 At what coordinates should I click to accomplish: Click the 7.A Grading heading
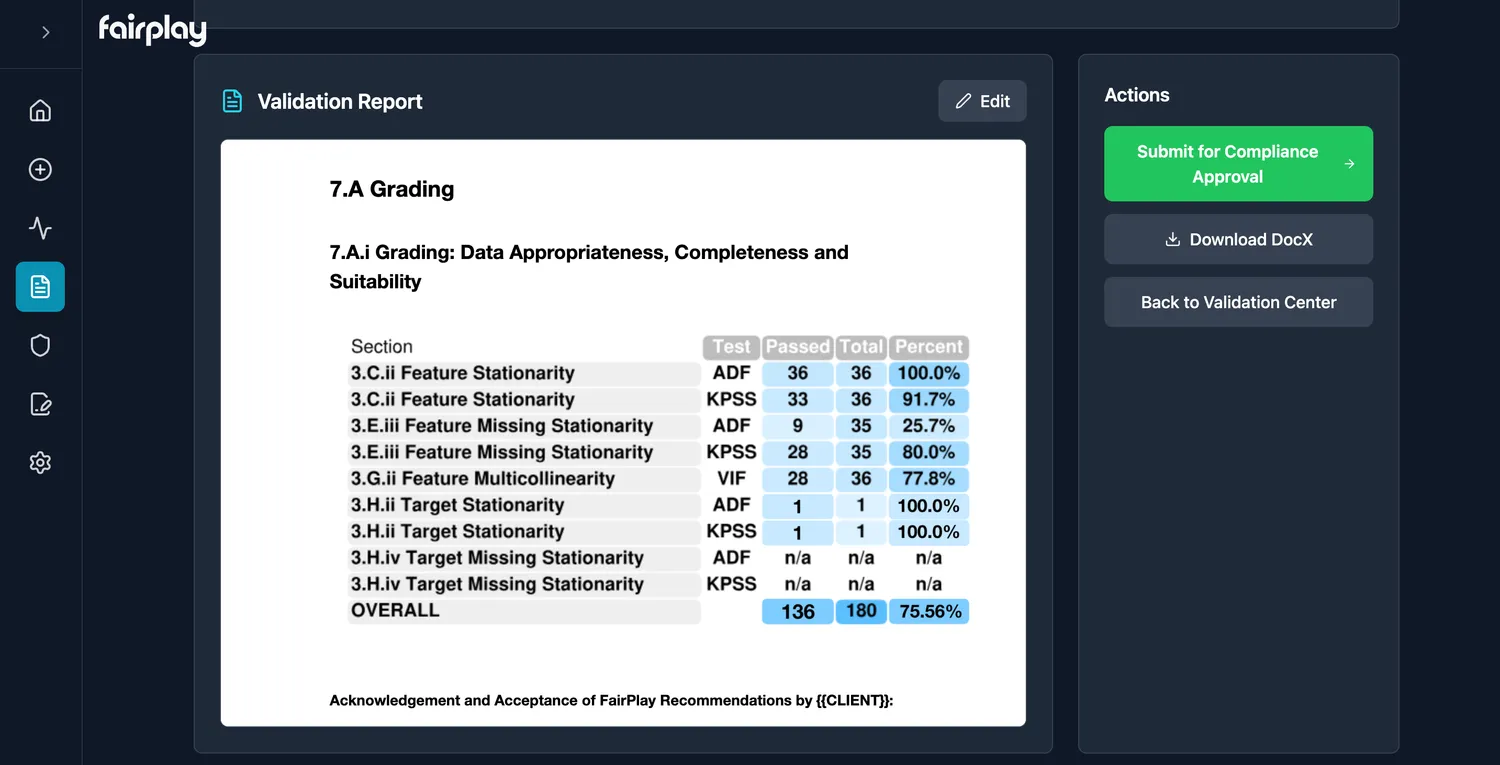[392, 189]
